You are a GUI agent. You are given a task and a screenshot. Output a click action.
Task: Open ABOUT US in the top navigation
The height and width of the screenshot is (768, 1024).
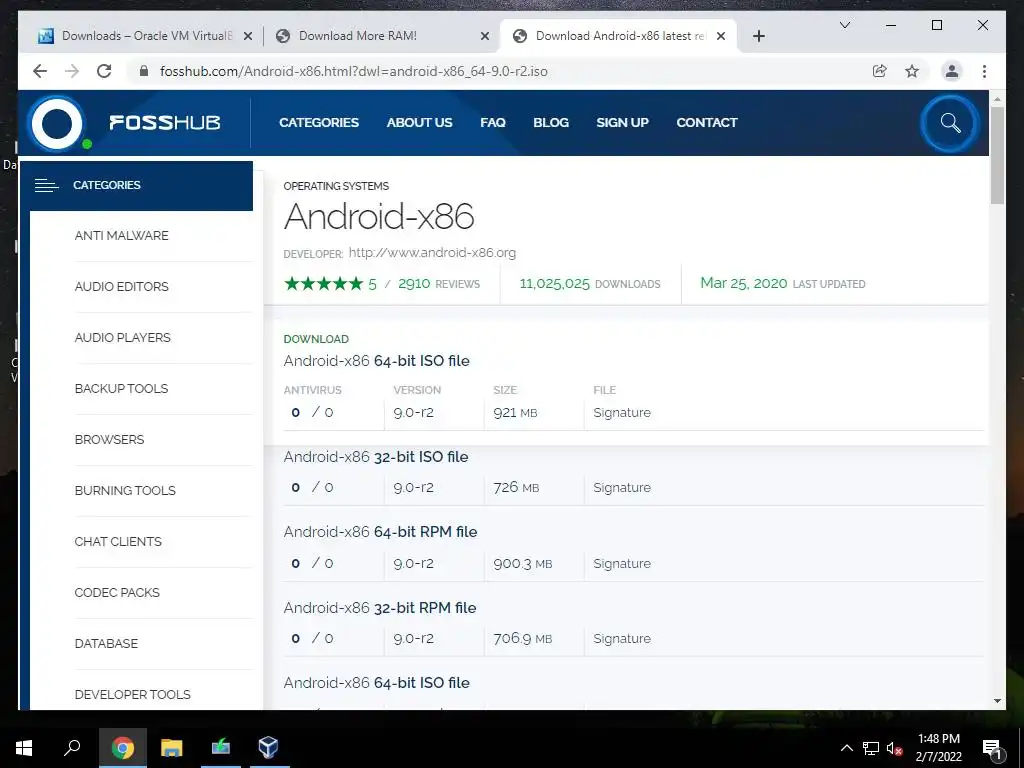tap(419, 123)
